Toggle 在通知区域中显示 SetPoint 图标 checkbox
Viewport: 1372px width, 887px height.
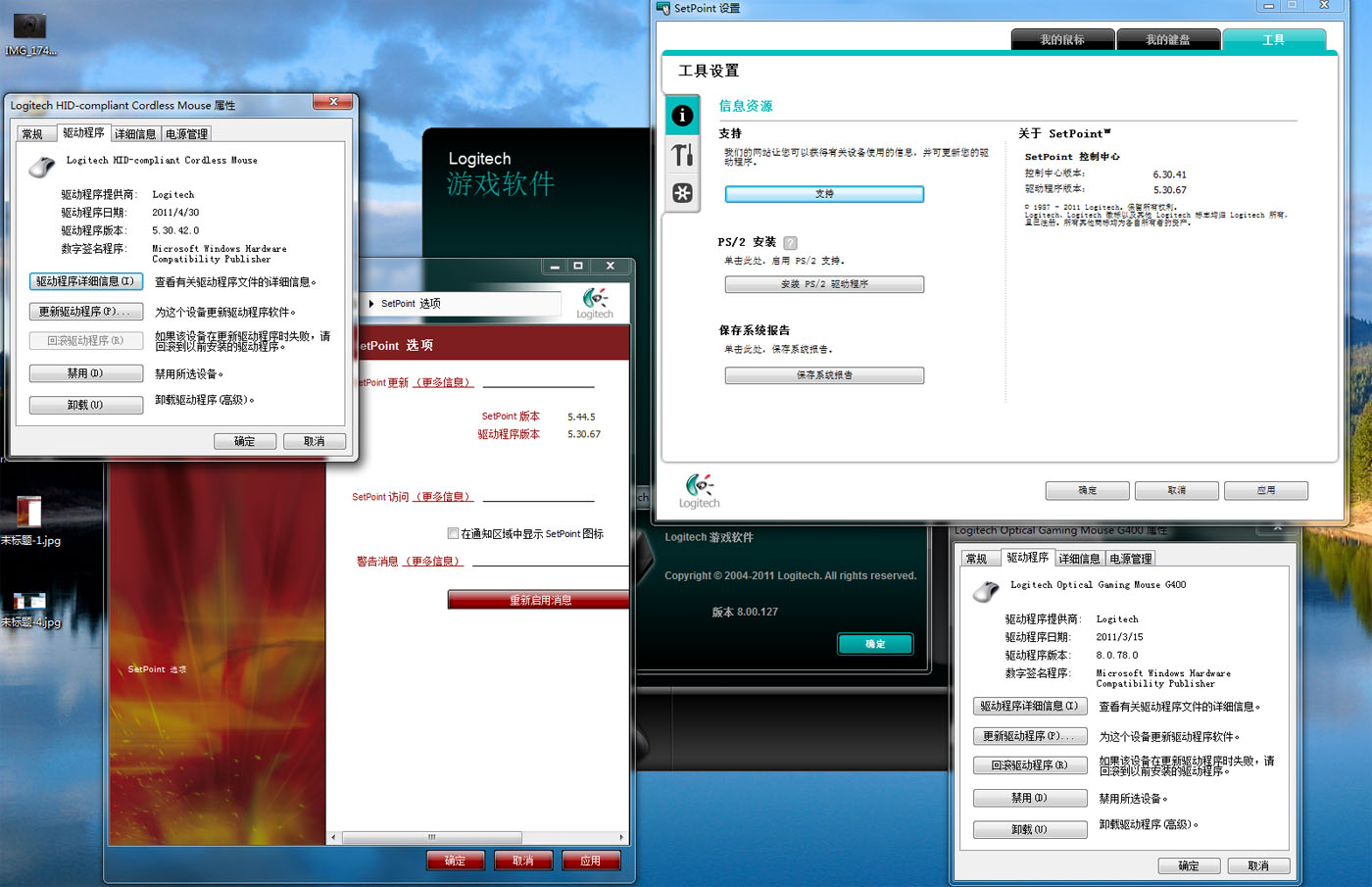453,533
